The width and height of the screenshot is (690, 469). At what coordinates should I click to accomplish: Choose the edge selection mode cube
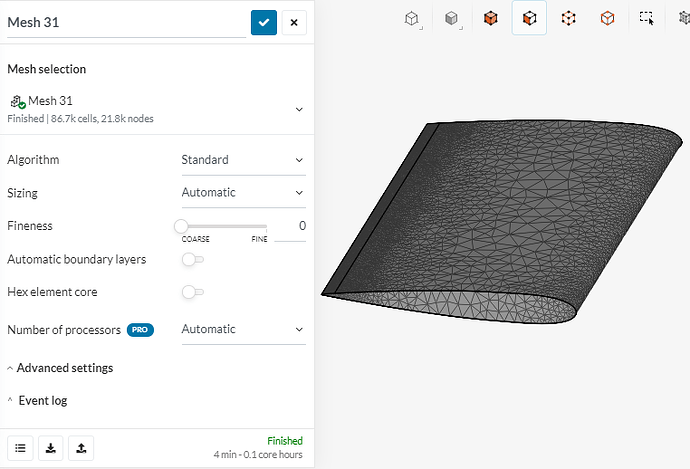pyautogui.click(x=607, y=18)
